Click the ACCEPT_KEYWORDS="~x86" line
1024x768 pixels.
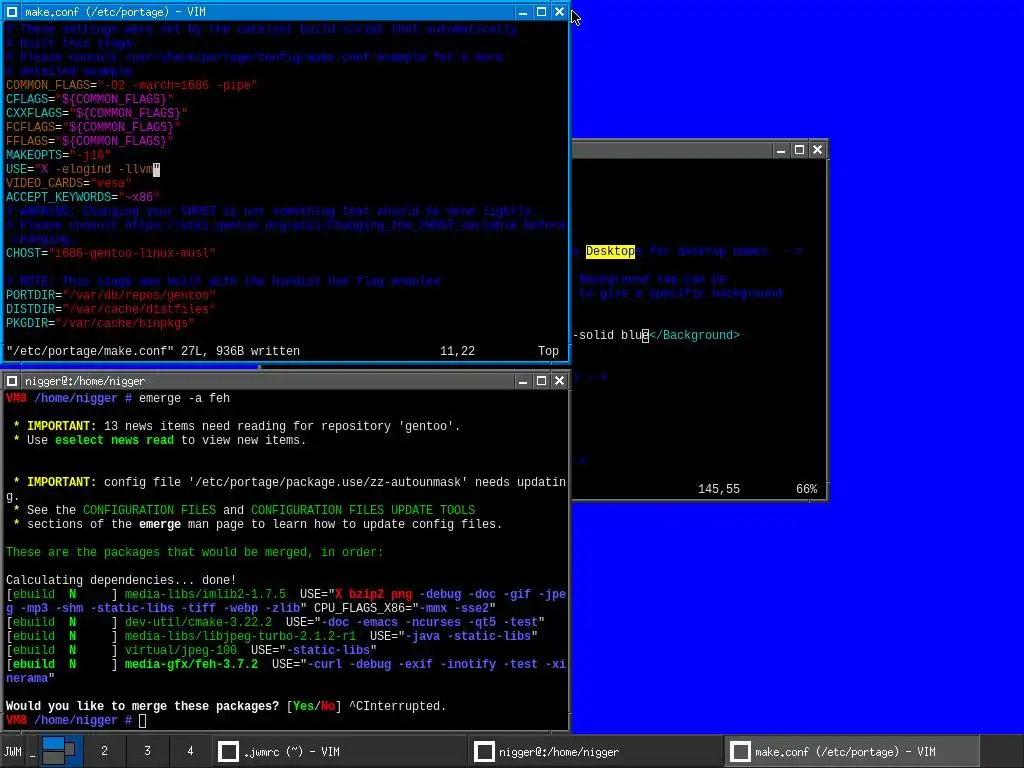pos(82,197)
